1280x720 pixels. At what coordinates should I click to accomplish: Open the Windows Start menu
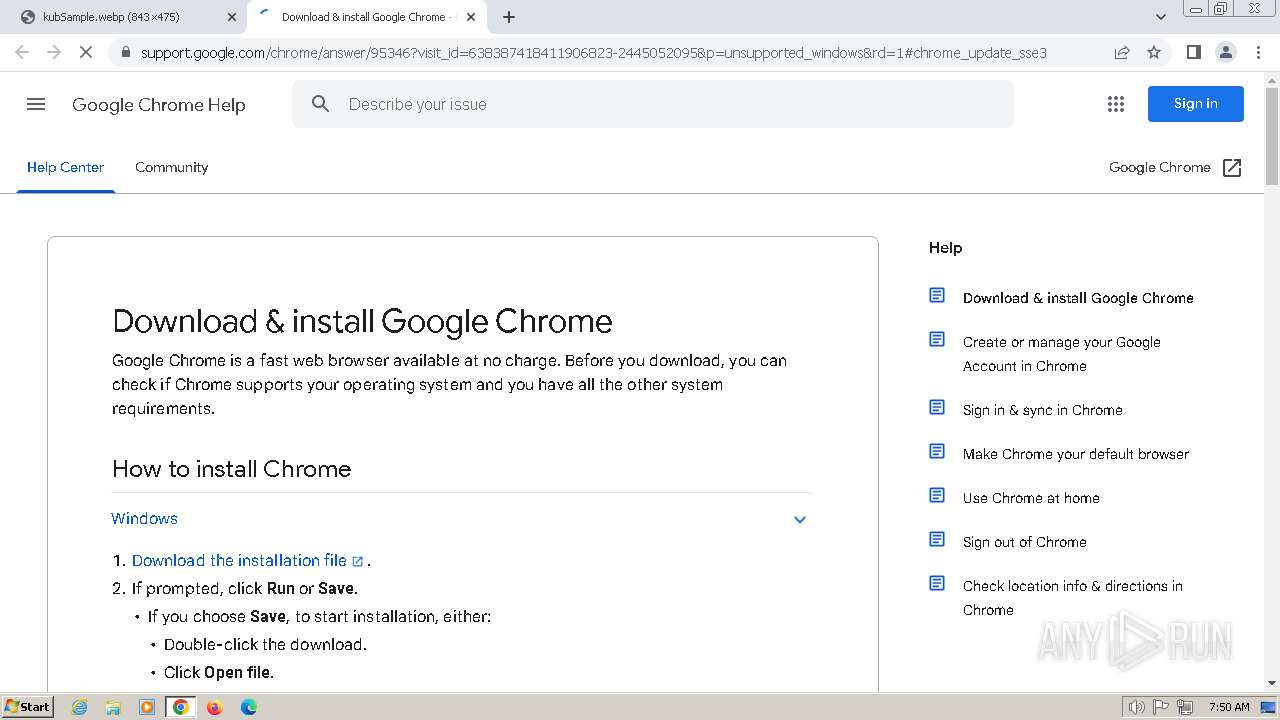[28, 706]
